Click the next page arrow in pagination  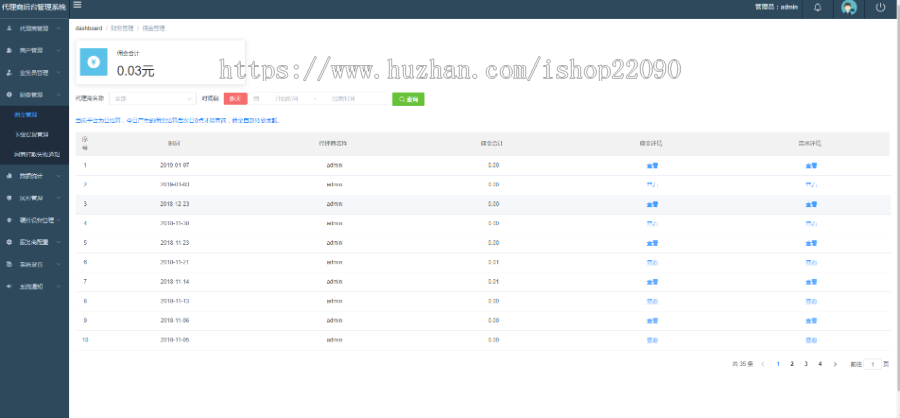(834, 364)
